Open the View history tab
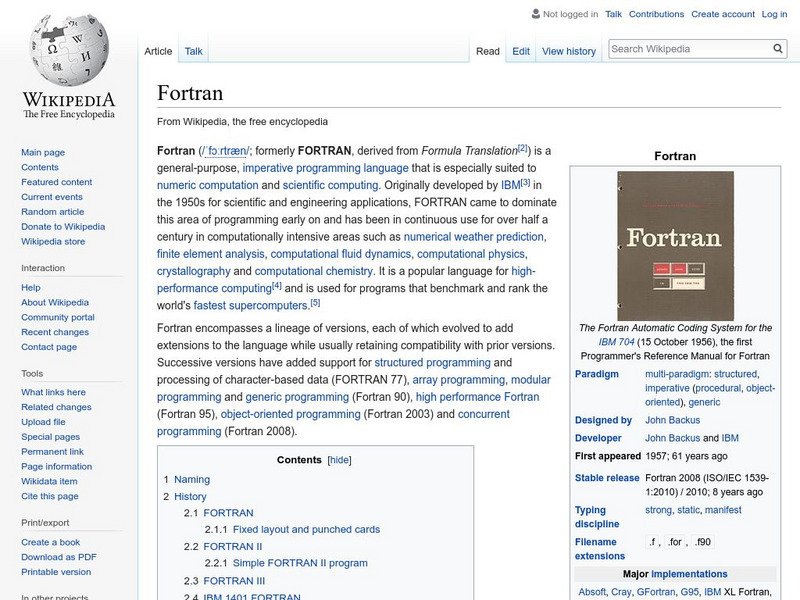 tap(569, 51)
